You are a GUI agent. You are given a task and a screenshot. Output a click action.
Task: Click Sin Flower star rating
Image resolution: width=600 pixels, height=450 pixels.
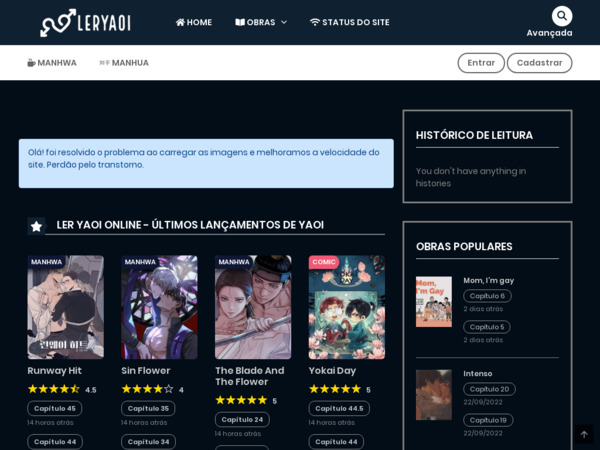(147, 389)
